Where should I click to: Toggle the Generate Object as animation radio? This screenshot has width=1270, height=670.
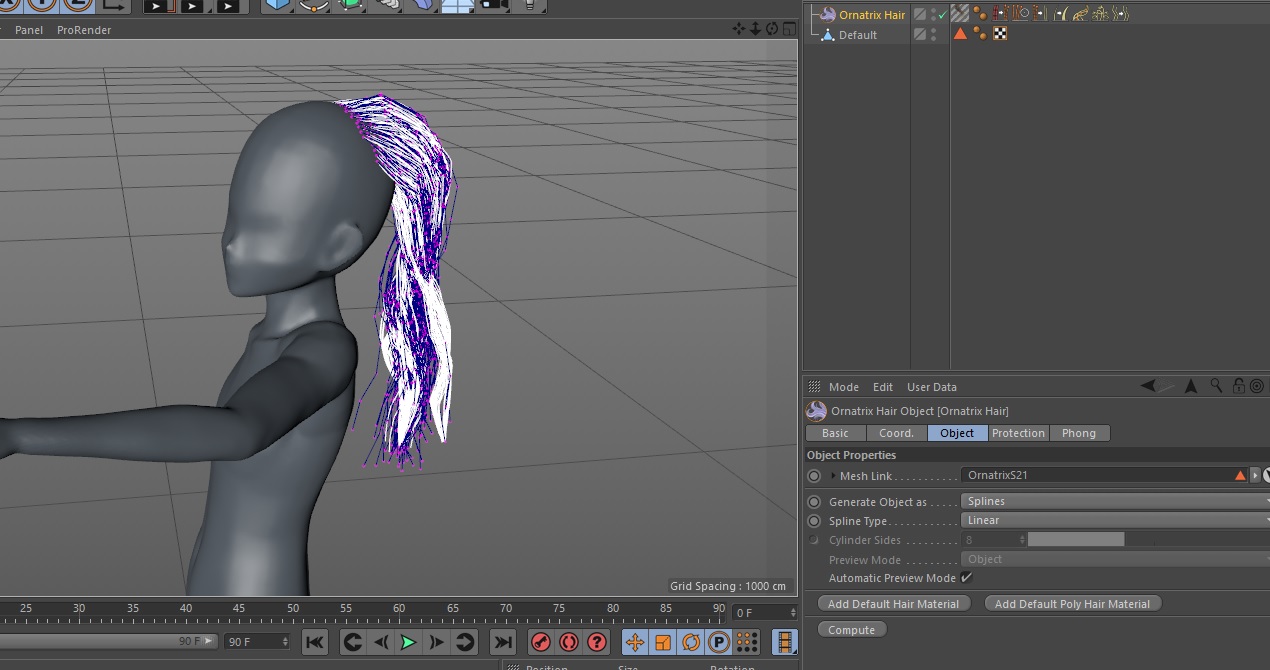(814, 502)
